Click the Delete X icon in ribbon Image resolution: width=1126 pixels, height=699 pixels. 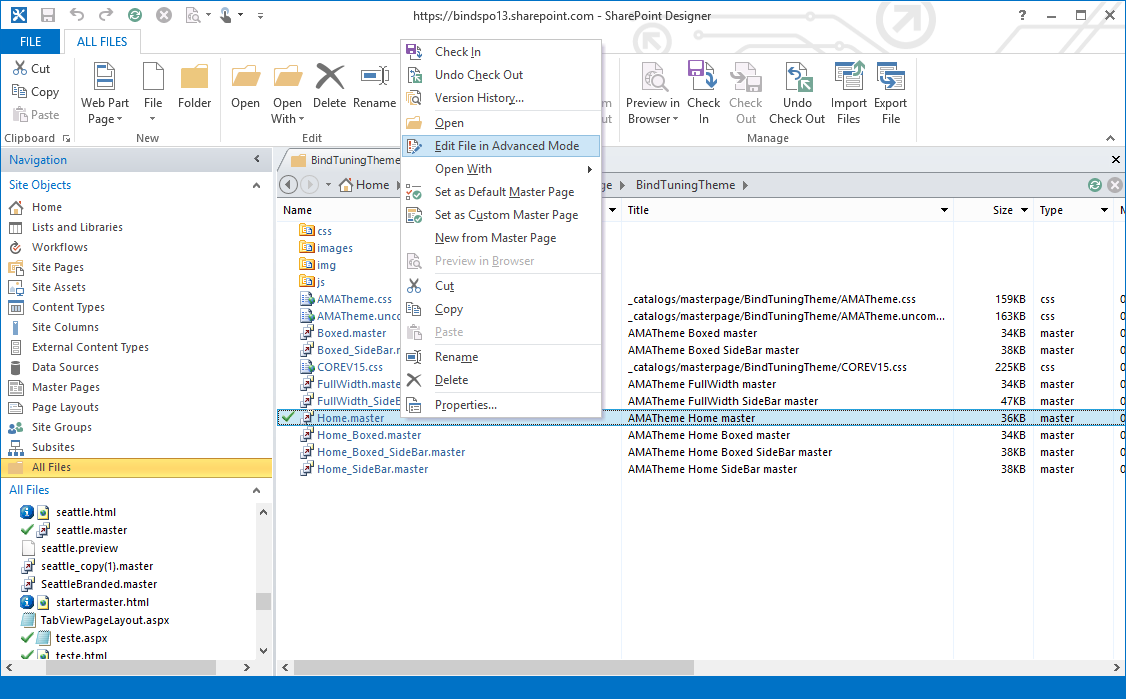point(330,77)
